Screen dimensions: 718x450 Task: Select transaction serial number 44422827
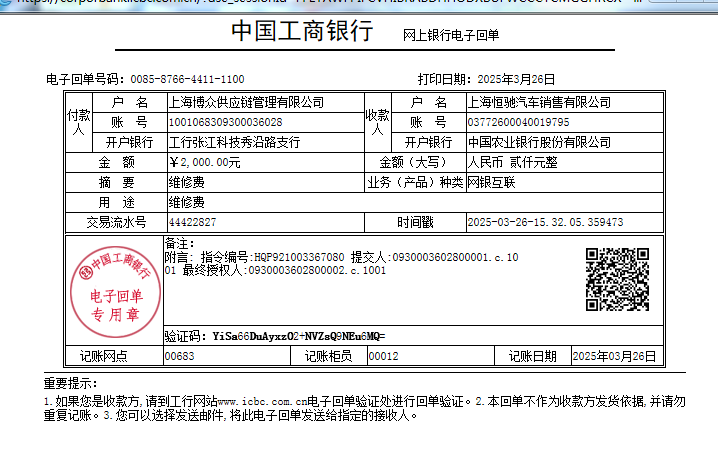click(x=192, y=222)
